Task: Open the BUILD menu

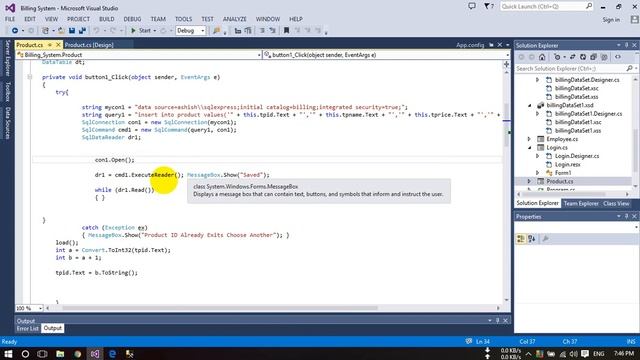Action: click(107, 19)
